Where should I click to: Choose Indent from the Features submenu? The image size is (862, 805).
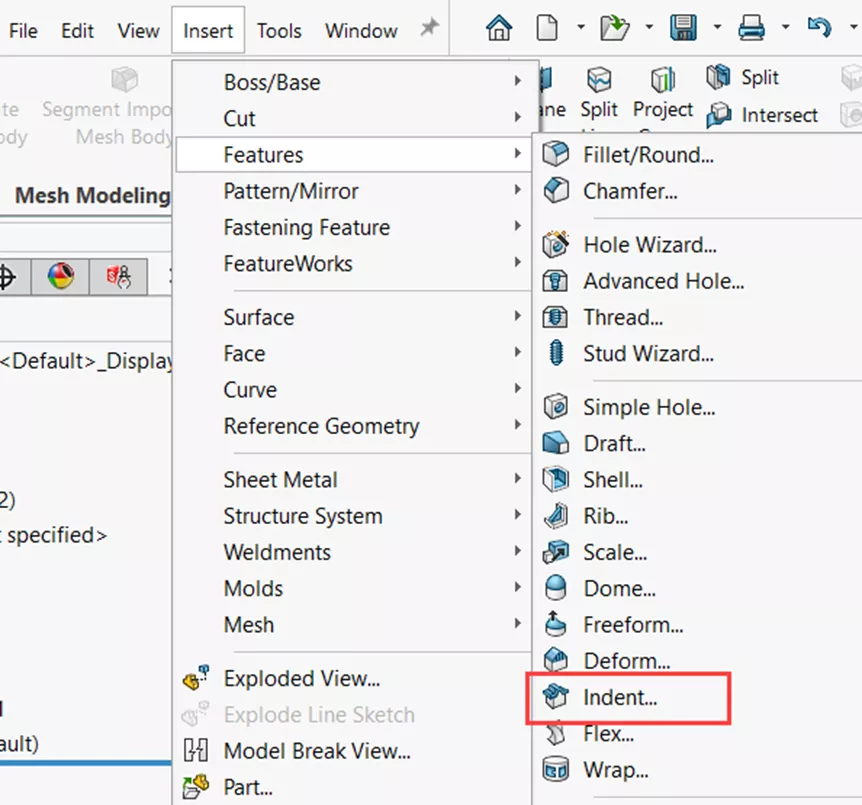click(x=620, y=698)
